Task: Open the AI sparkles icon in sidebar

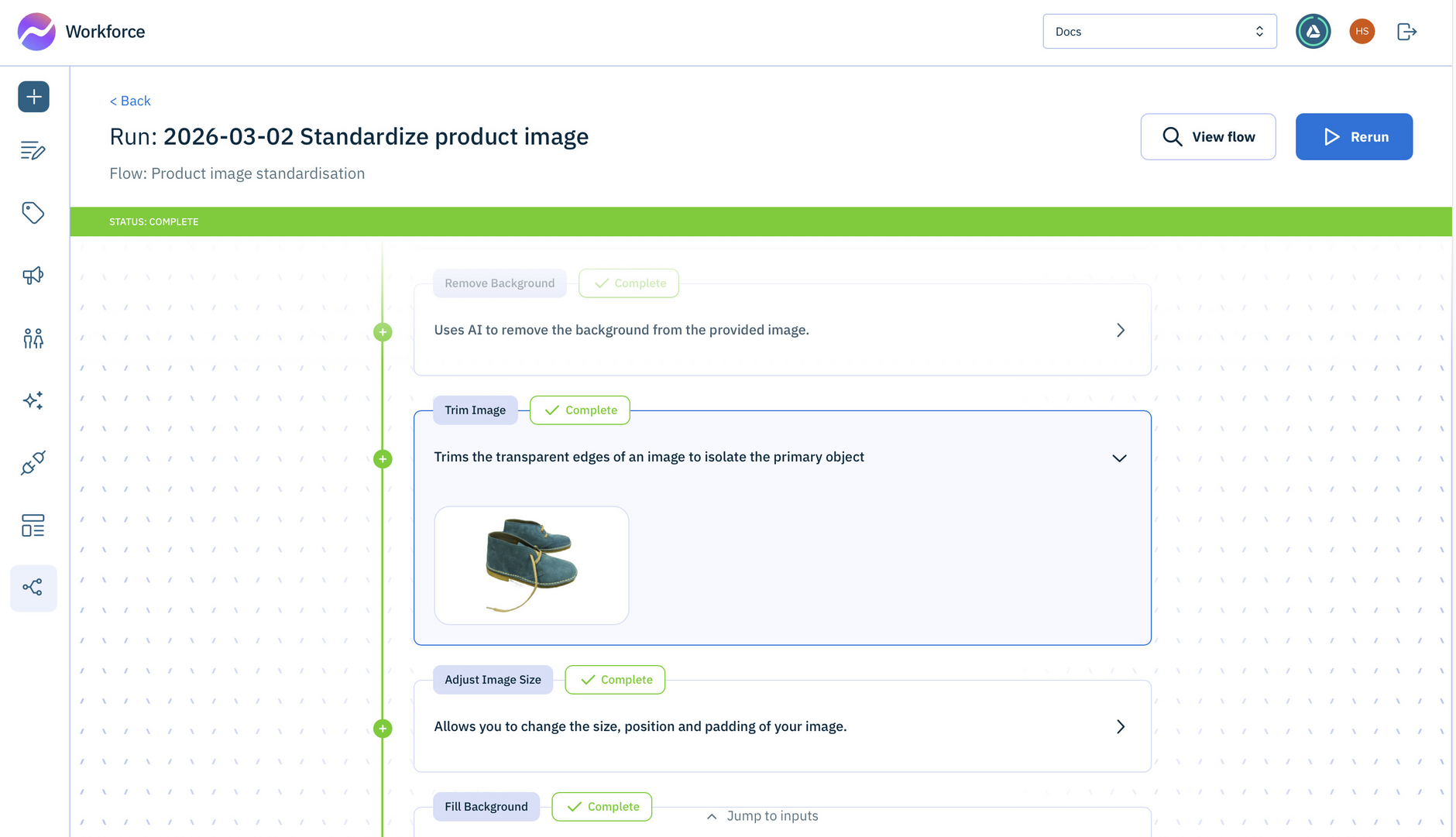Action: [x=33, y=400]
